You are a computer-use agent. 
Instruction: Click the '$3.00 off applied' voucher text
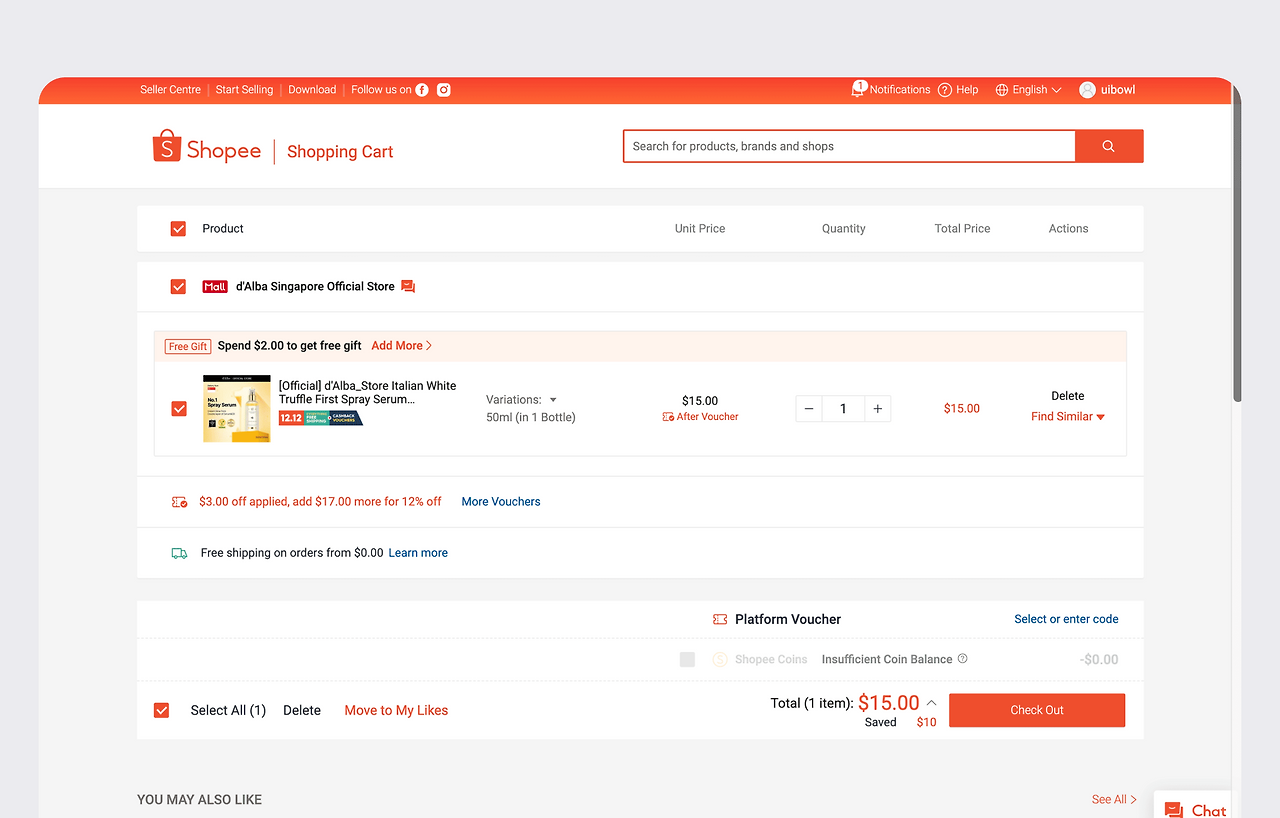(x=320, y=502)
